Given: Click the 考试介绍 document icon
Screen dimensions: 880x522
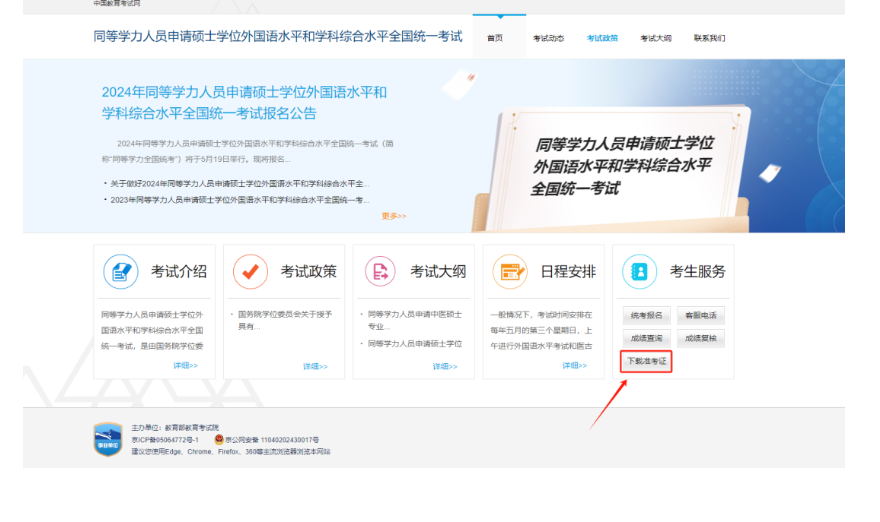Looking at the screenshot, I should pyautogui.click(x=121, y=271).
